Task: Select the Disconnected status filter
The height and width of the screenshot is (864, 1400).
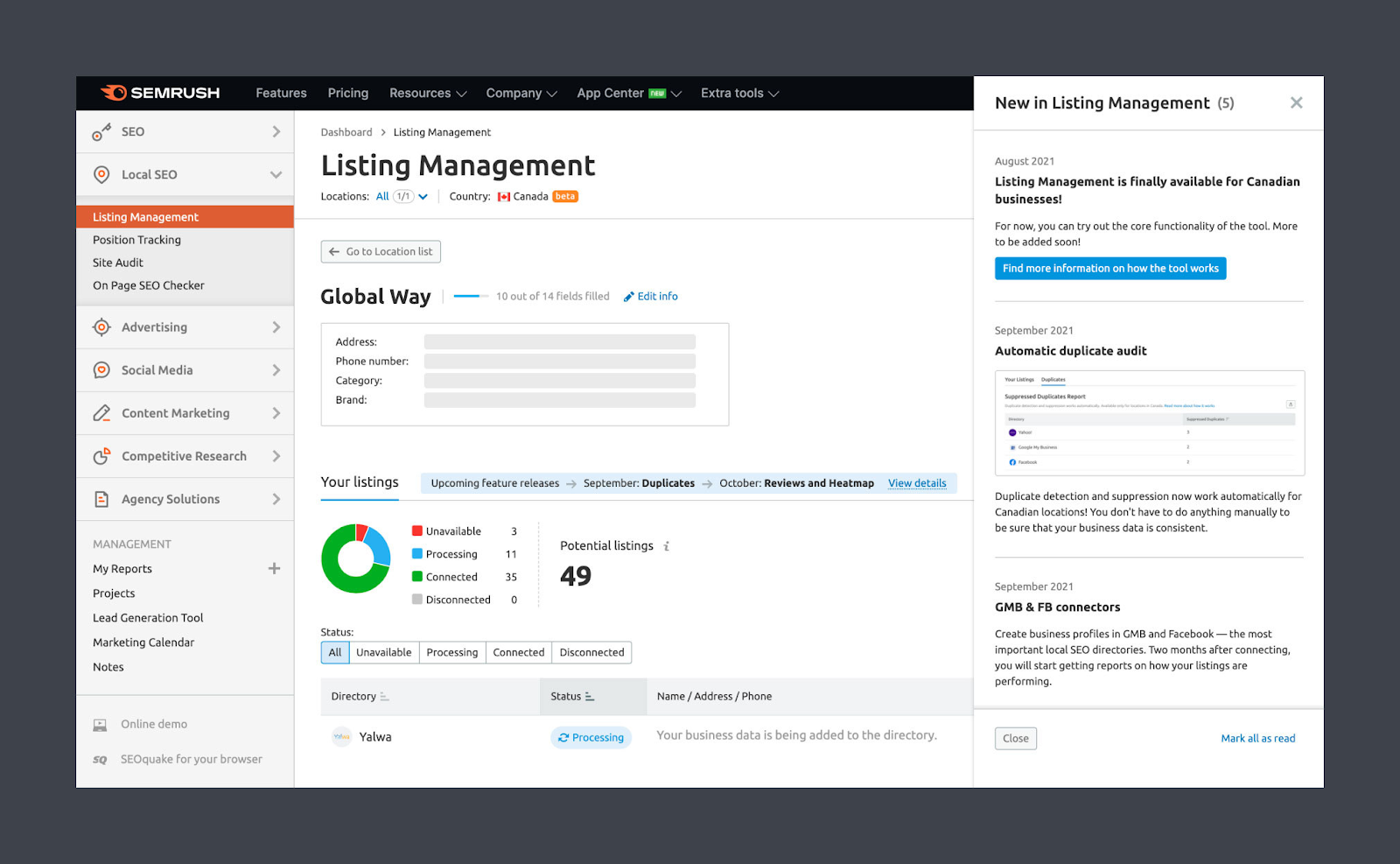Action: tap(591, 652)
